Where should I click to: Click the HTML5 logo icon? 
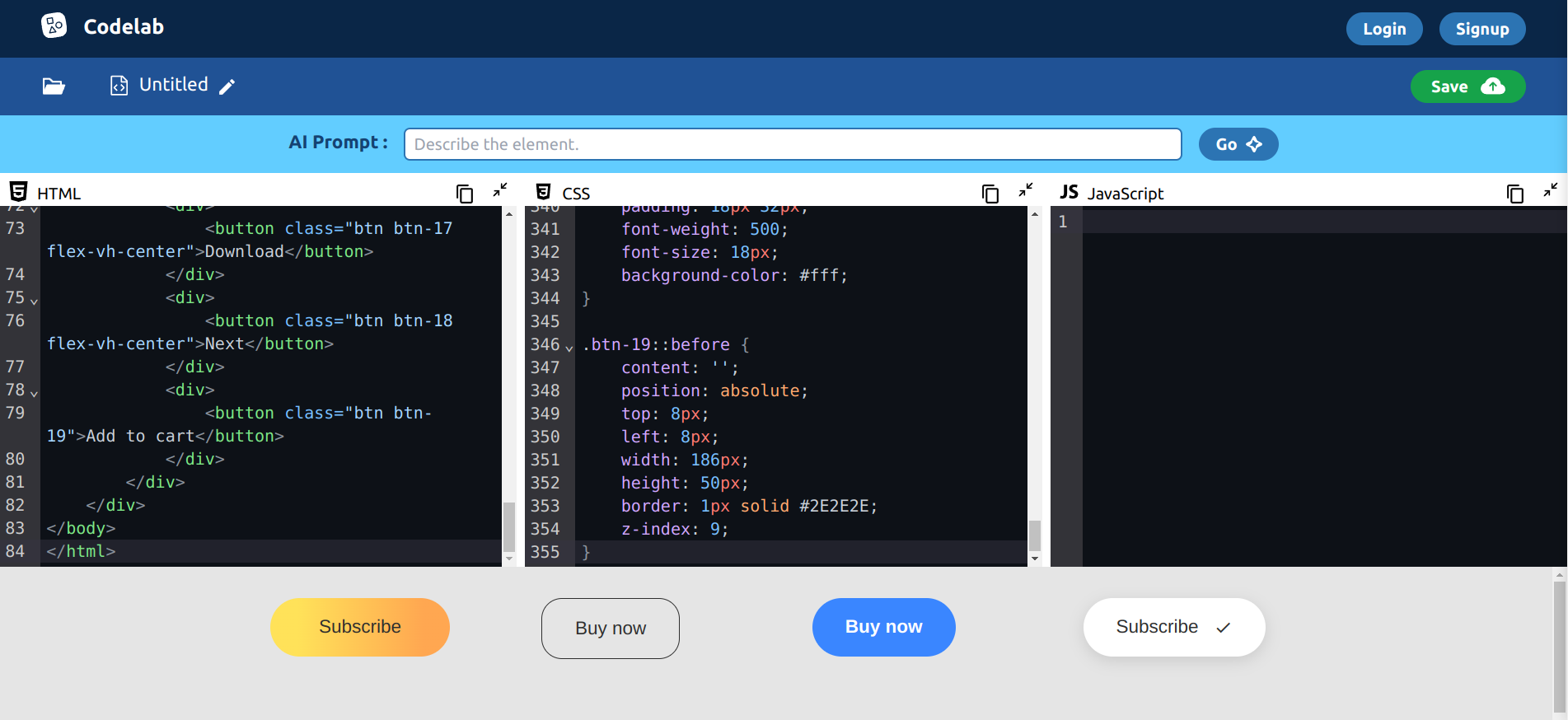click(19, 192)
